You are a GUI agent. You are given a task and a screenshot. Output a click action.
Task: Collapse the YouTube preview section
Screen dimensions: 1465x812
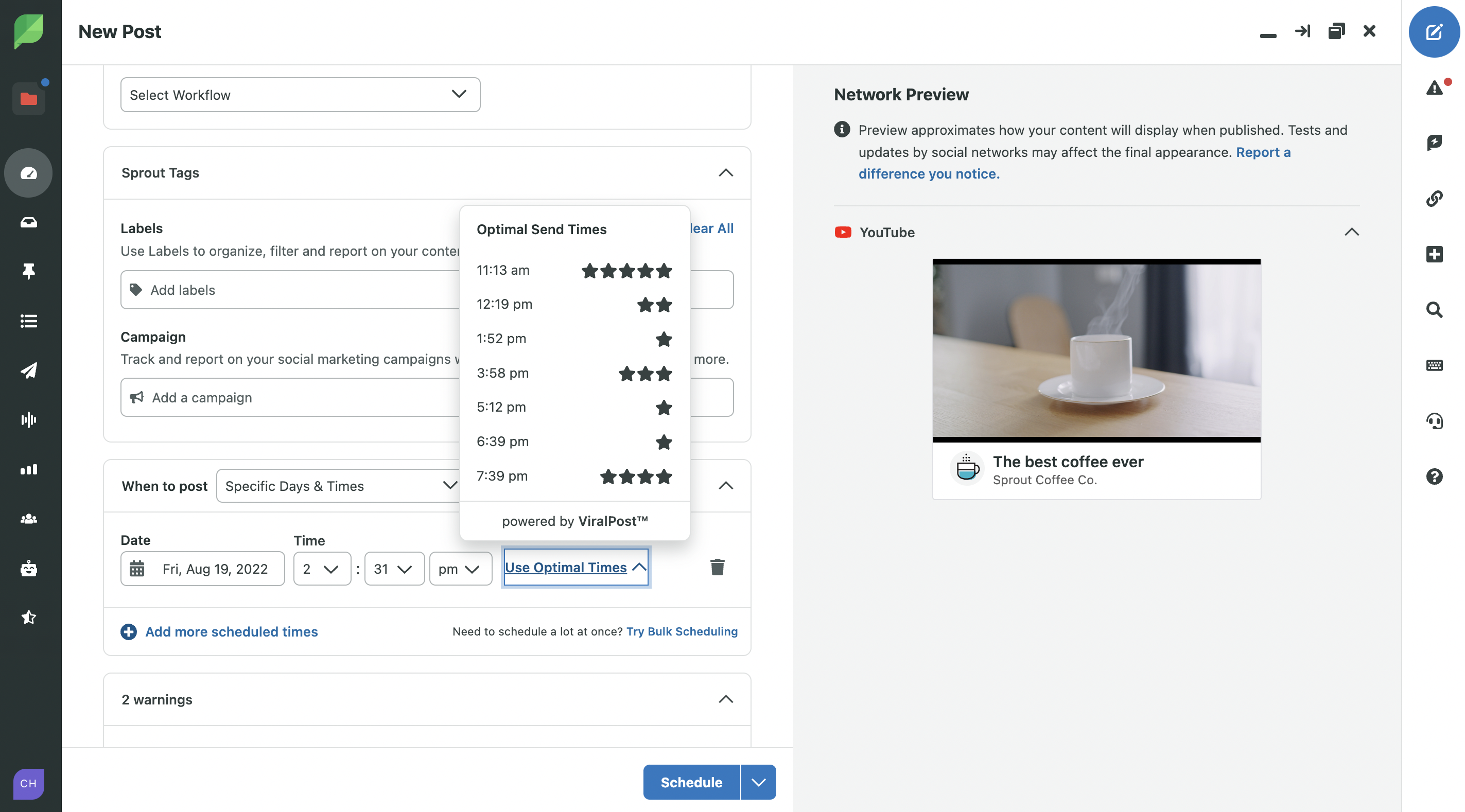point(1351,232)
